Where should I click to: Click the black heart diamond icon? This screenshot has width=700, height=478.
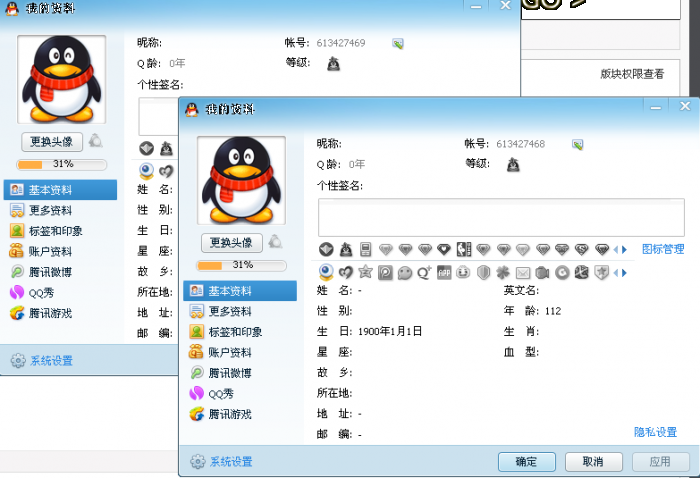click(x=444, y=249)
